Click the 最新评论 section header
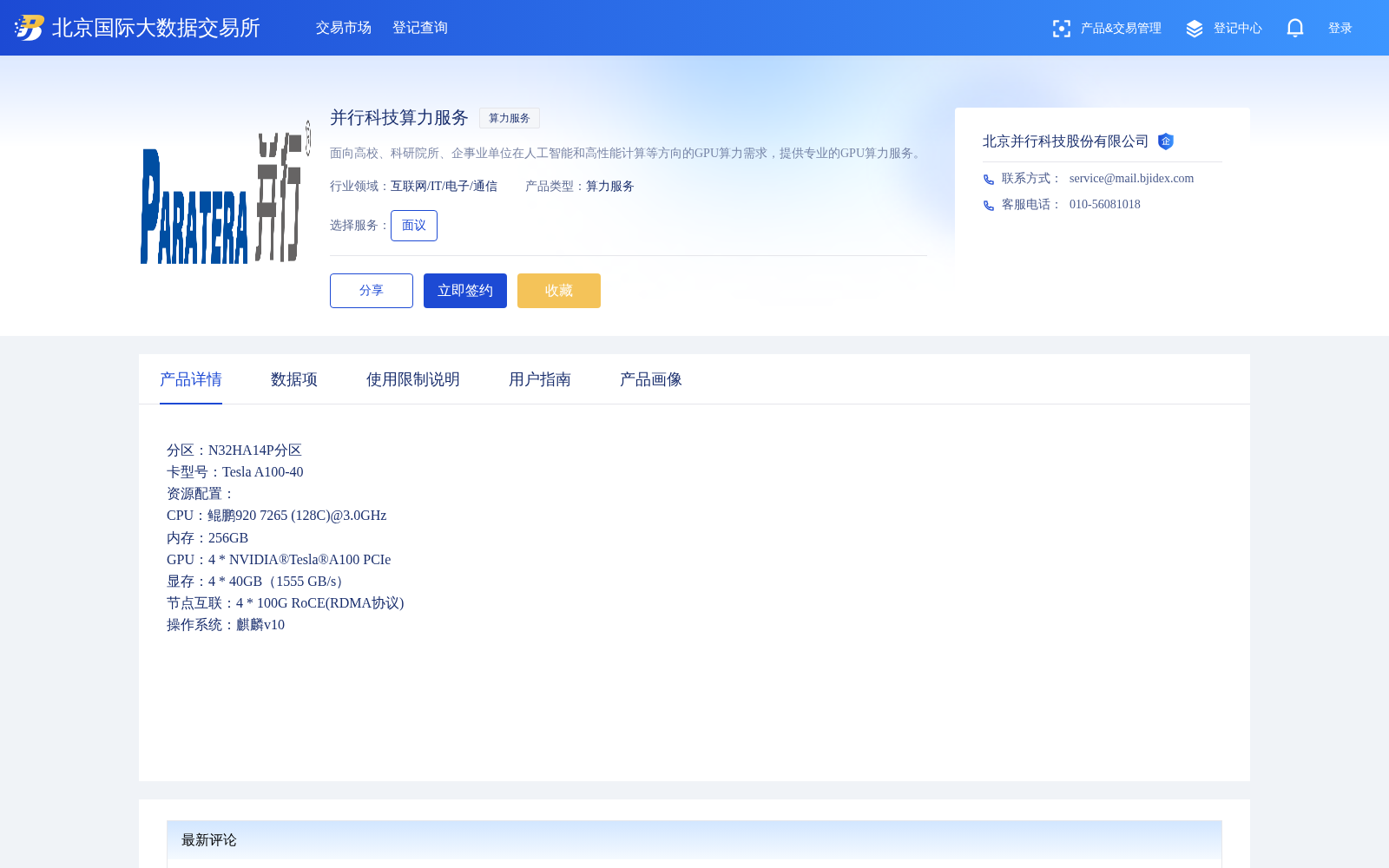1389x868 pixels. [x=694, y=840]
